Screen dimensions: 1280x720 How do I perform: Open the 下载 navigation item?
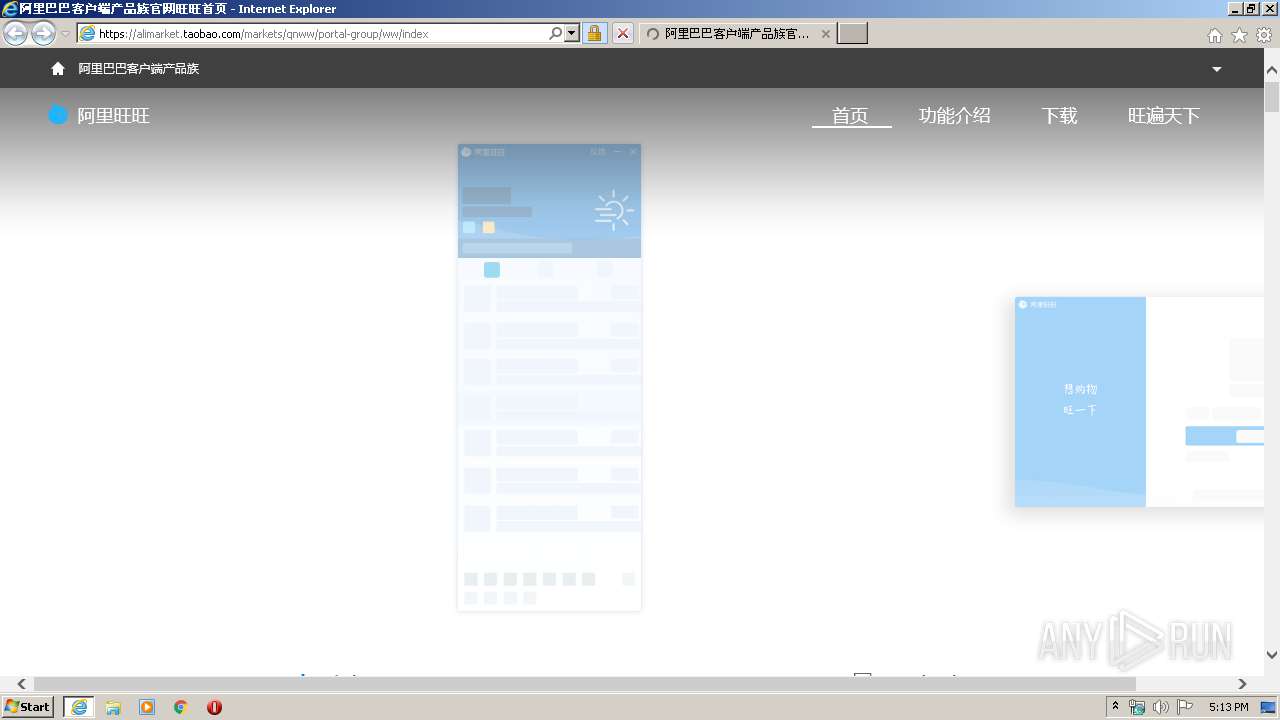(x=1060, y=116)
